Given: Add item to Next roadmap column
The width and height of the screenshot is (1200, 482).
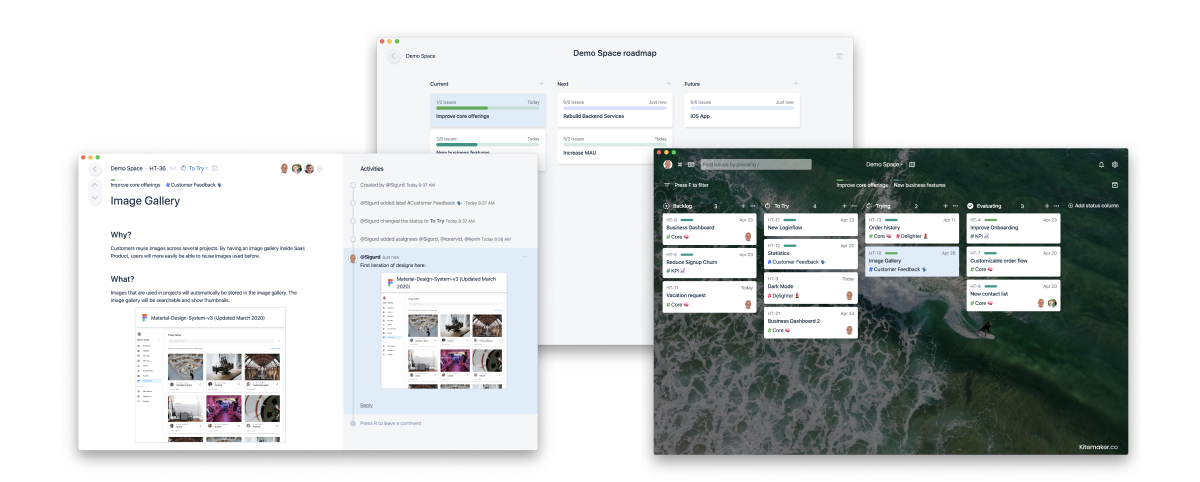Looking at the screenshot, I should [x=669, y=84].
